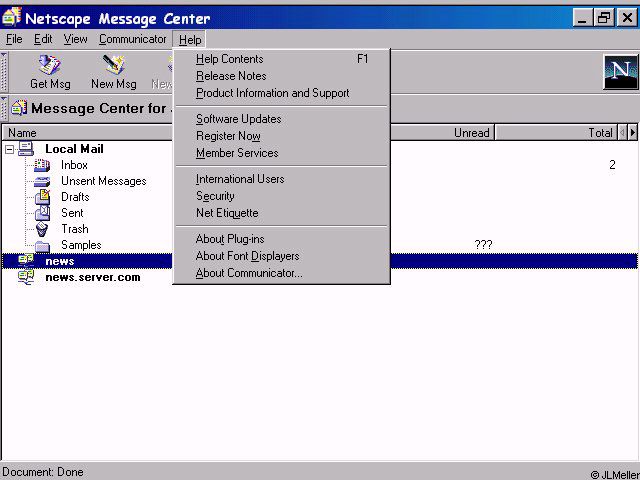Select the Unsent Messages folder
This screenshot has width=640, height=480.
tap(104, 181)
